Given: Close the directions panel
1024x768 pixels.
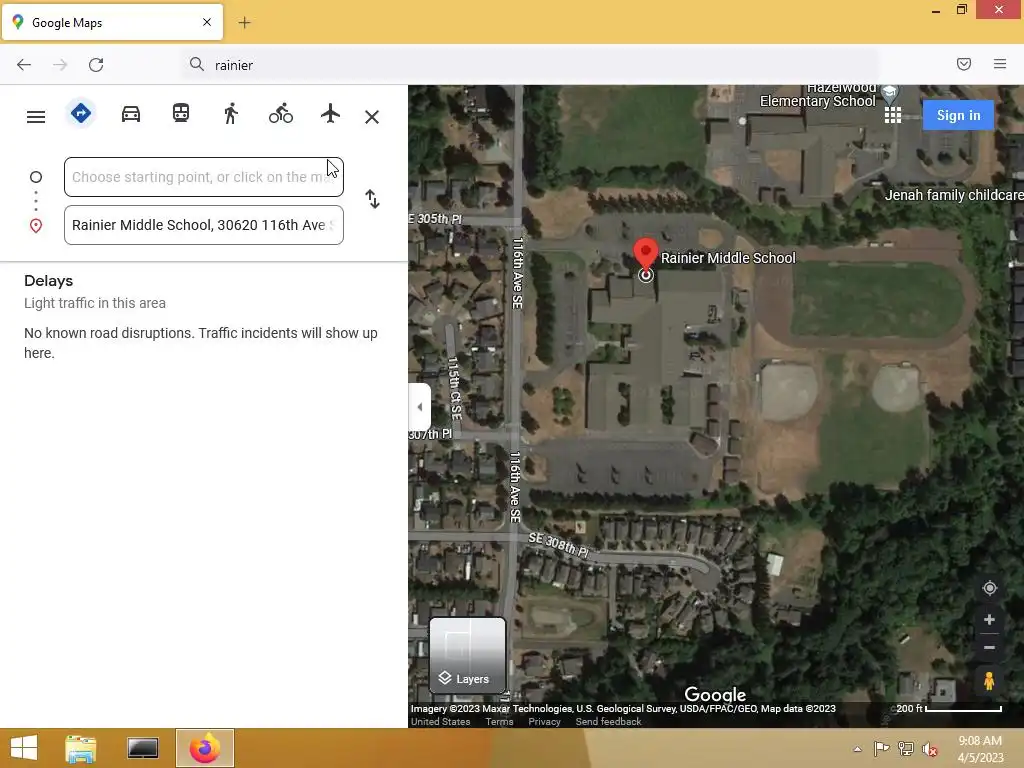Looking at the screenshot, I should 372,117.
